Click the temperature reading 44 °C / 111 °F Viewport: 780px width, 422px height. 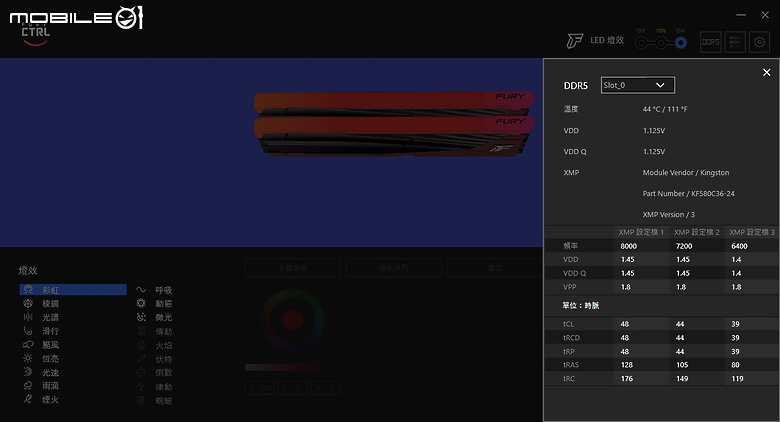665,109
